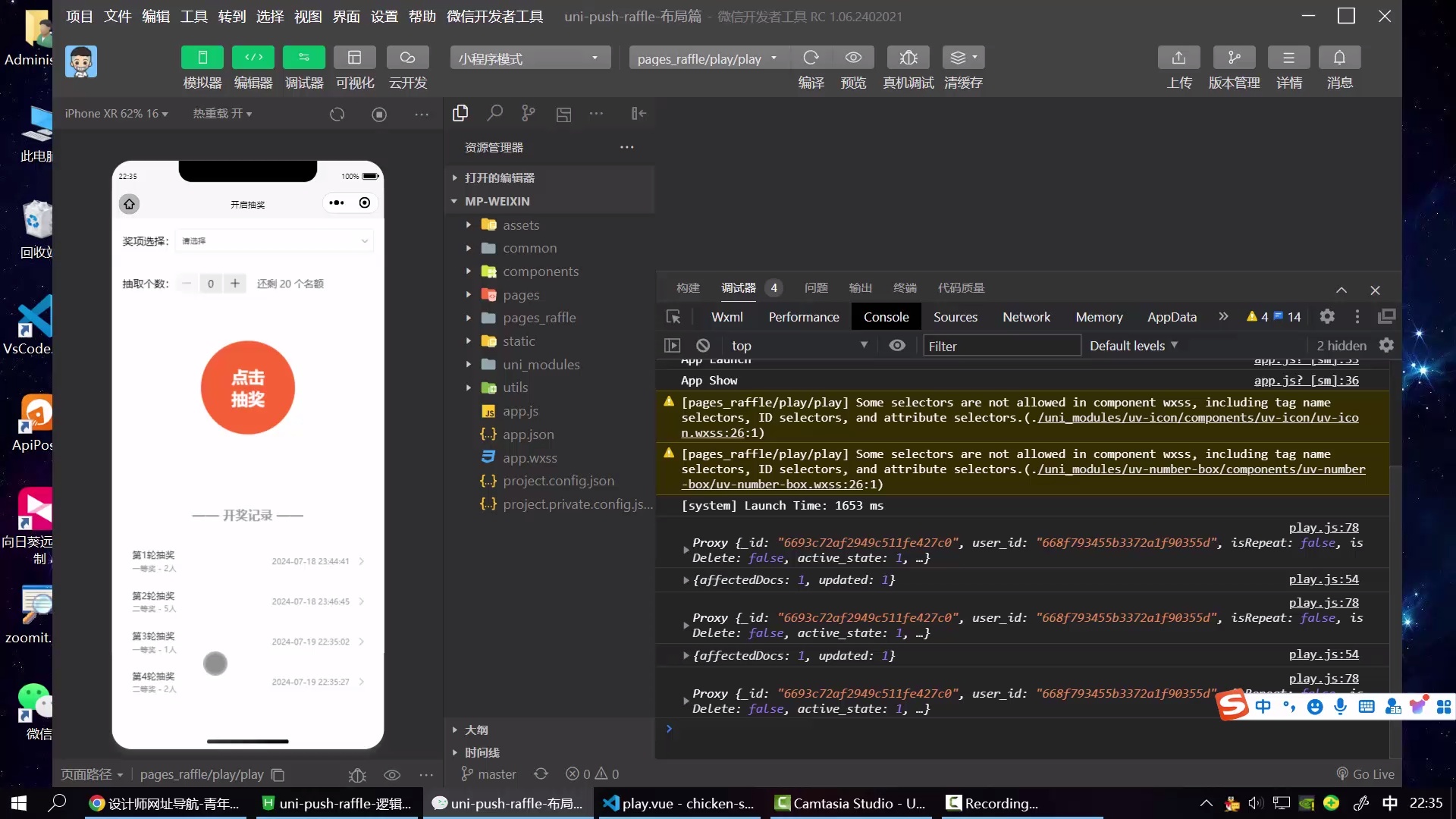This screenshot has height=819, width=1456.
Task: Click the compile (编译) refresh icon
Action: [x=811, y=58]
